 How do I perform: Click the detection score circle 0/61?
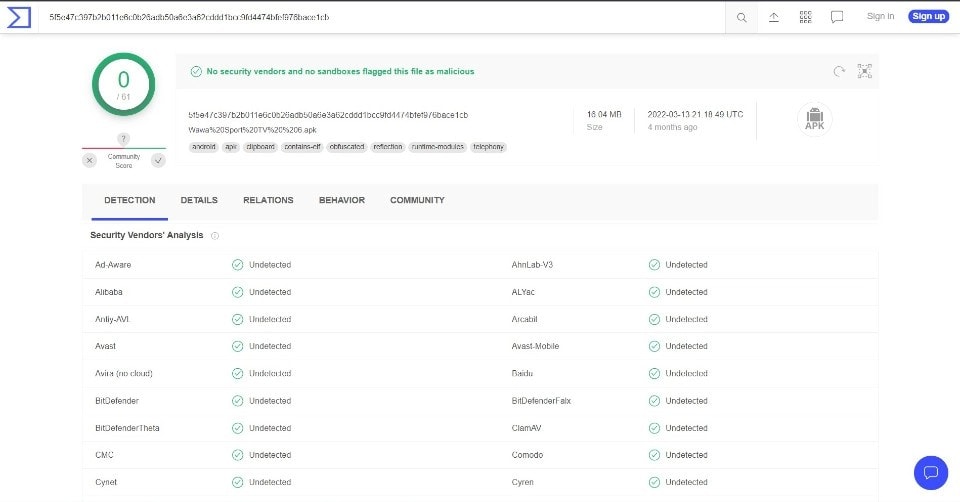[x=124, y=84]
